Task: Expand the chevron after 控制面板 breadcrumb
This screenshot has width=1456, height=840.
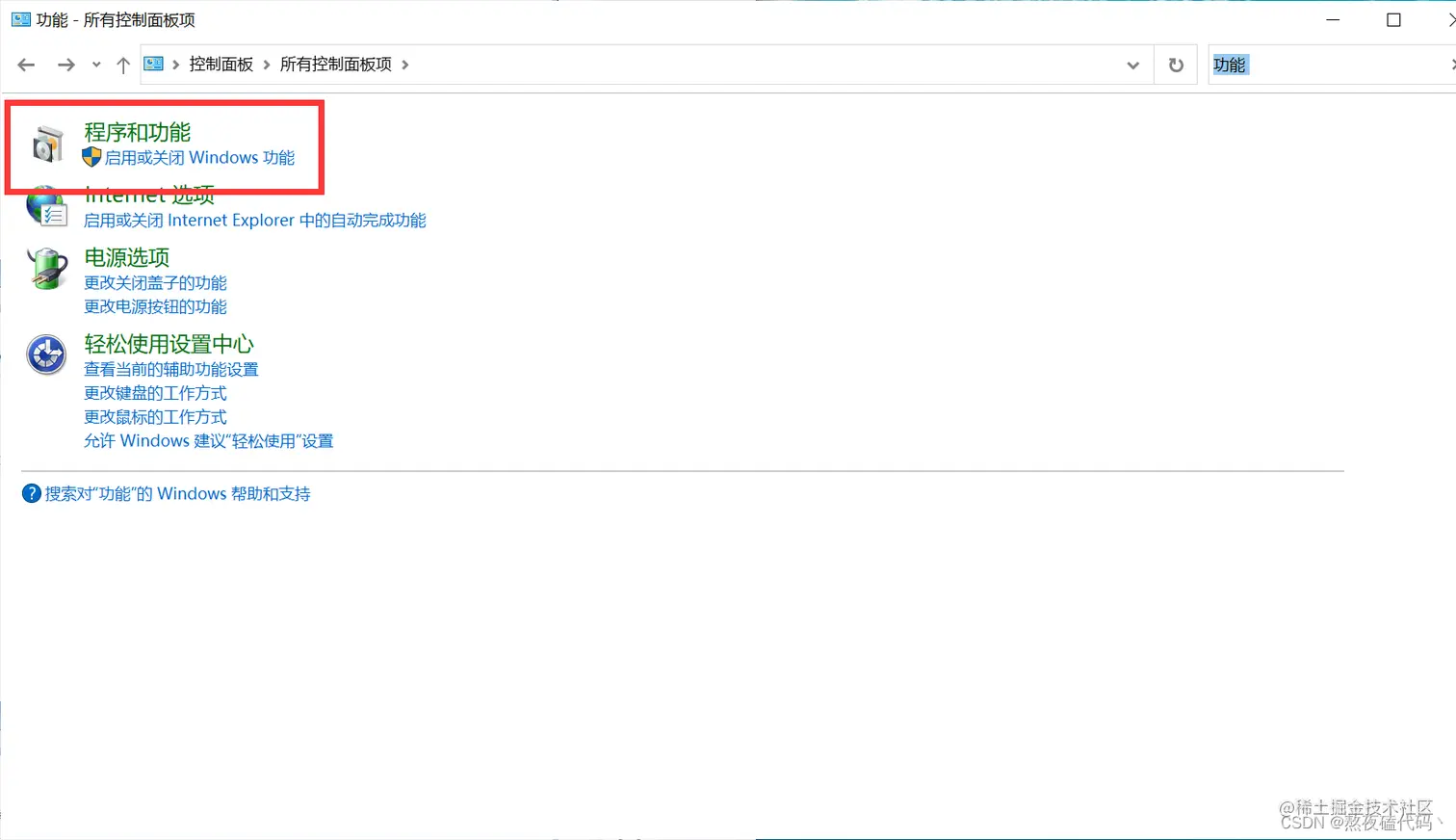Action: pyautogui.click(x=267, y=65)
